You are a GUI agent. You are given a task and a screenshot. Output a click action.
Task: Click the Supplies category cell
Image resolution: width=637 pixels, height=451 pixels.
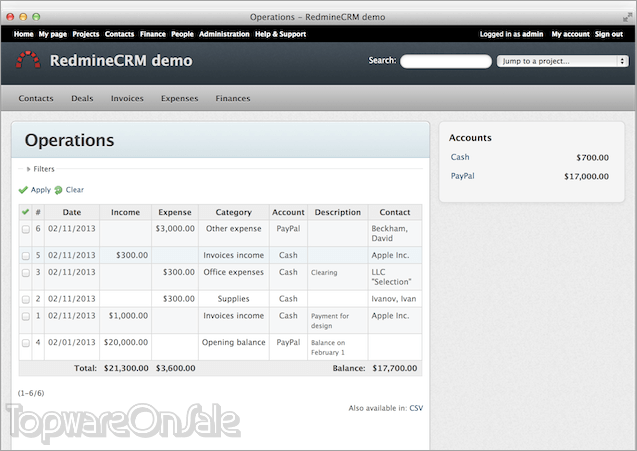click(234, 299)
